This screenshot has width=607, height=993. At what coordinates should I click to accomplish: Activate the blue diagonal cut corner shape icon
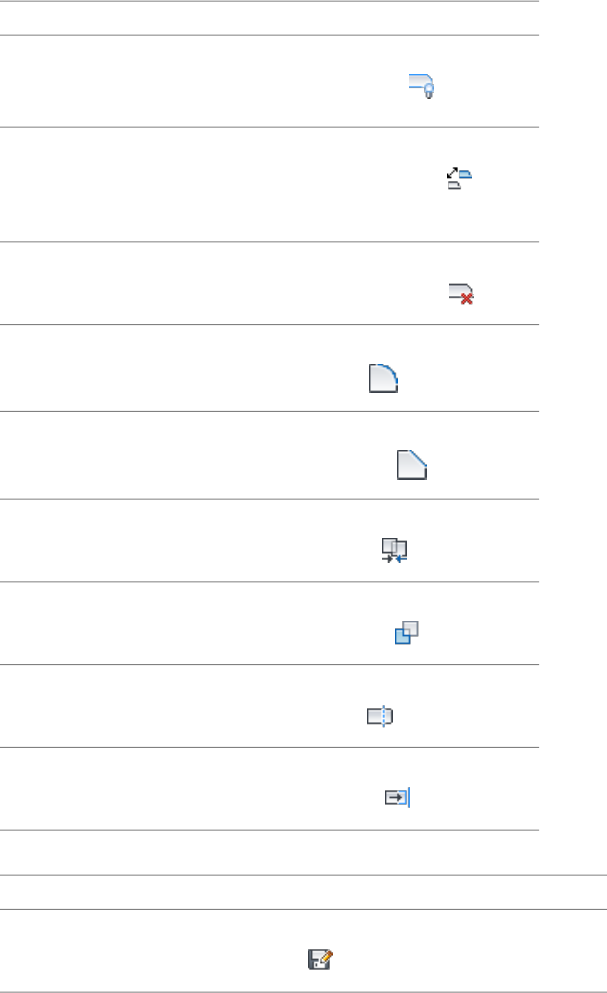[411, 465]
